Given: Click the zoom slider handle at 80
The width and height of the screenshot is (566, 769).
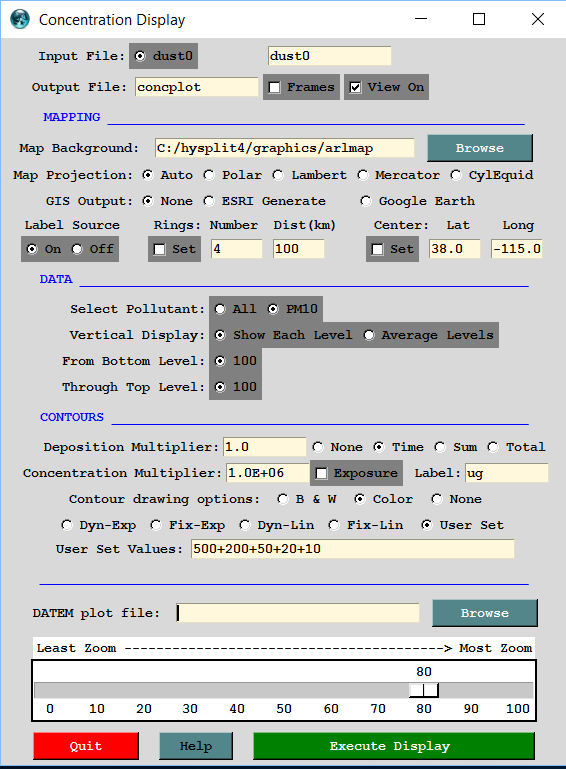Looking at the screenshot, I should click(424, 690).
